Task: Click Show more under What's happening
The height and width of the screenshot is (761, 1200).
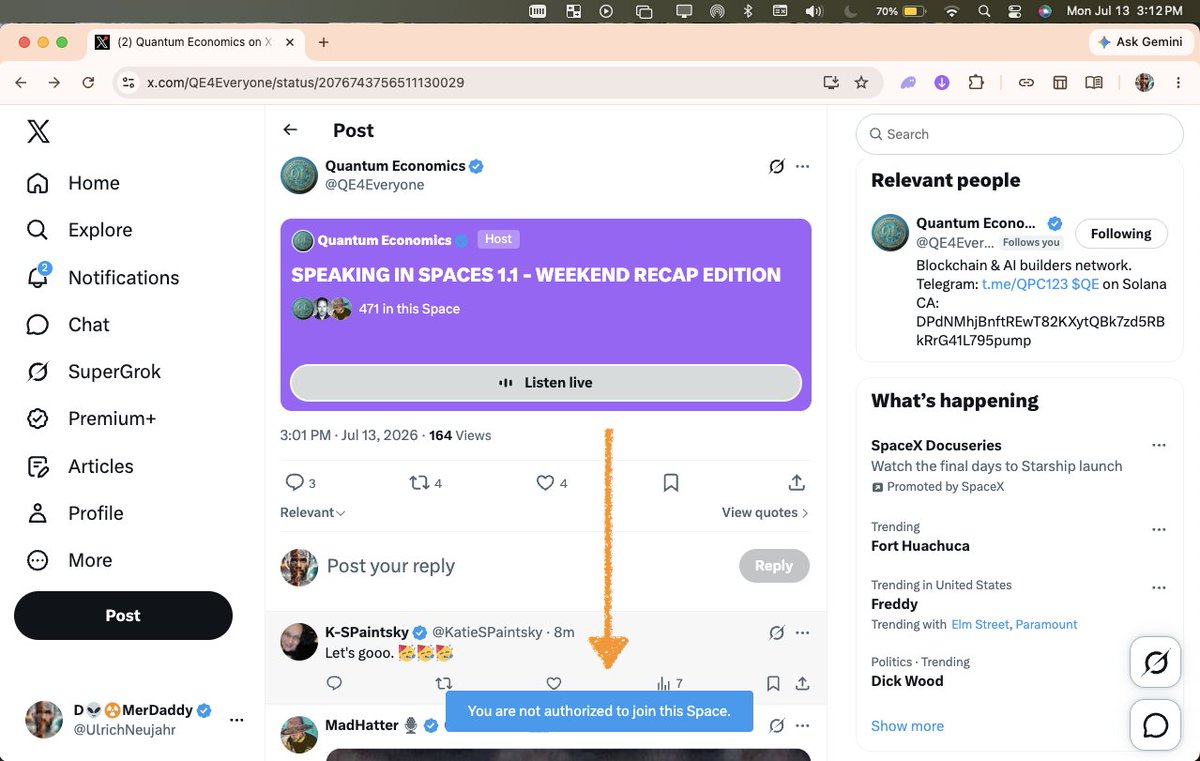Action: (x=907, y=726)
